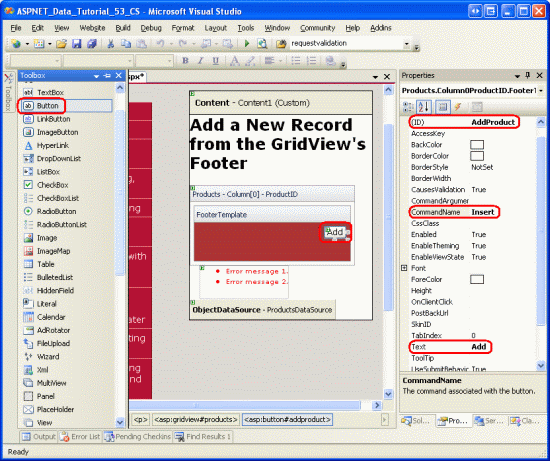Open the Properties object selector dropdown
The image size is (550, 461).
(541, 91)
